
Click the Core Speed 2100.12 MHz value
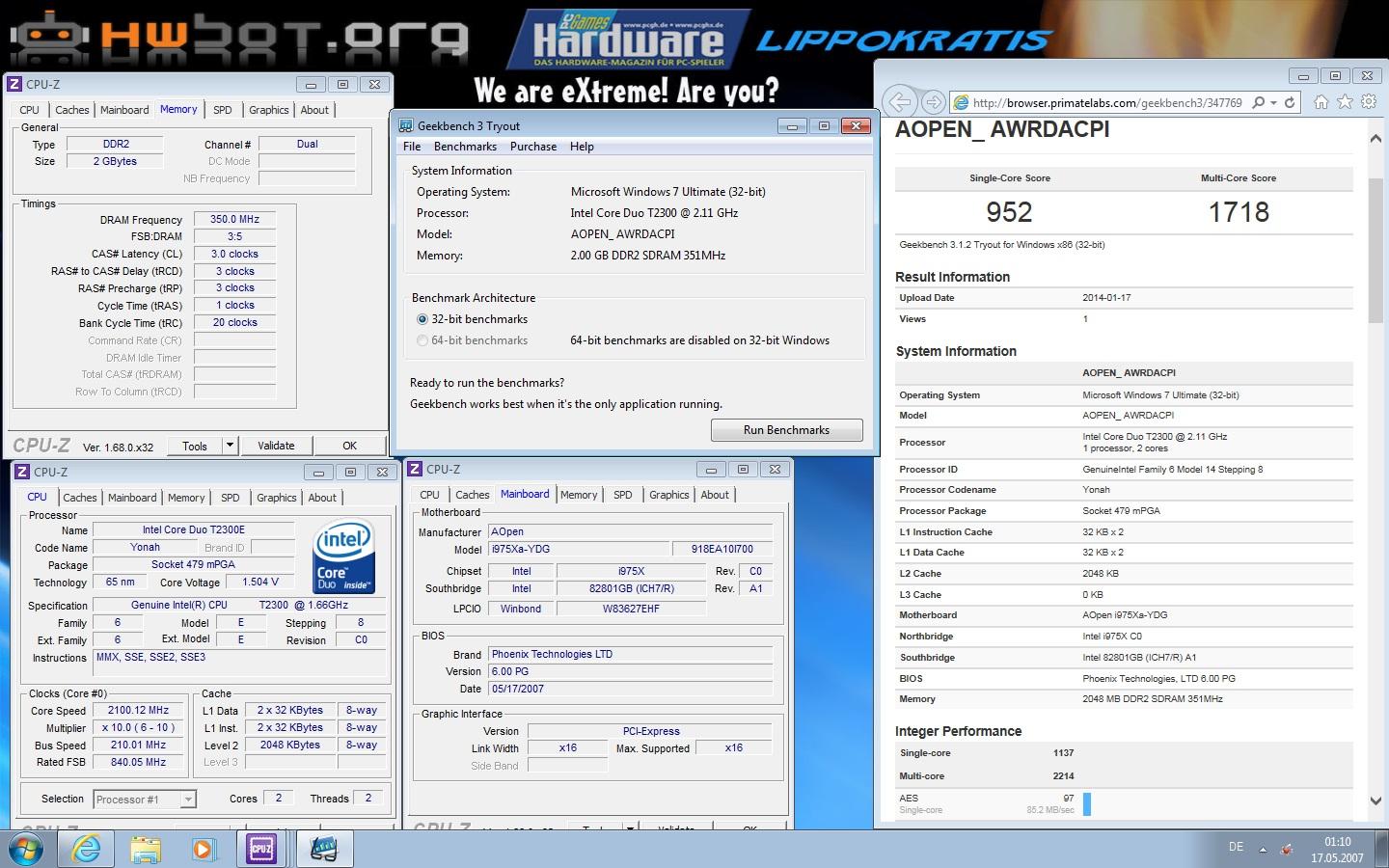(138, 710)
